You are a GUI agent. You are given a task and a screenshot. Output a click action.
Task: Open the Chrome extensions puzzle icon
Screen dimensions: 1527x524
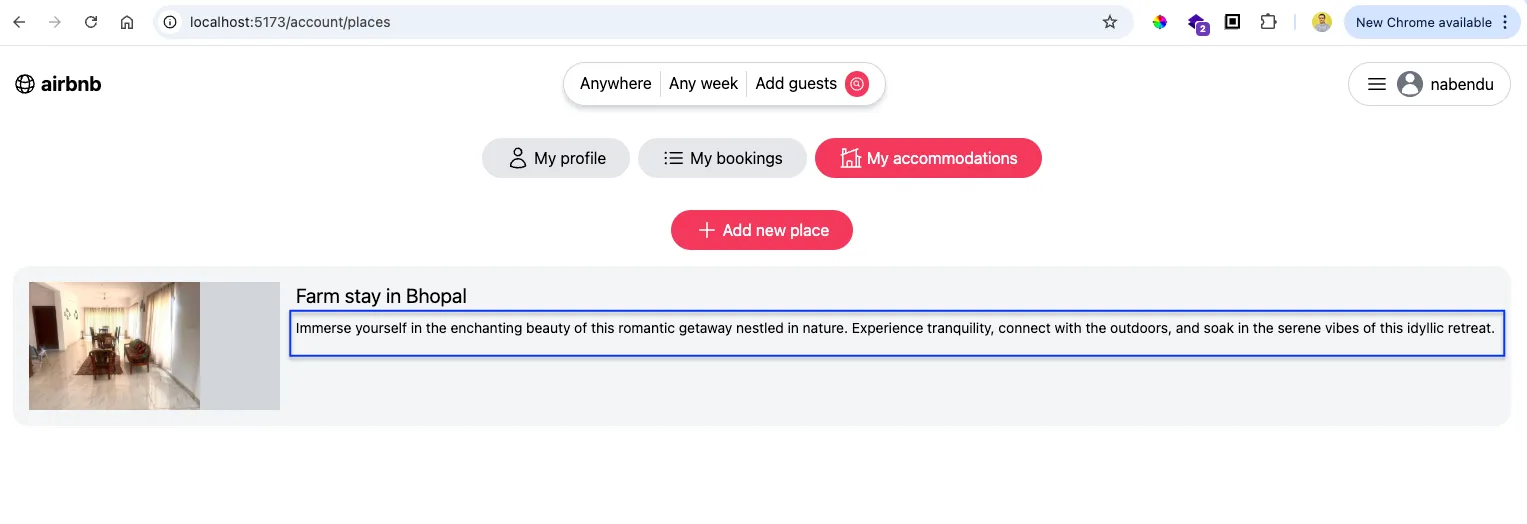[1268, 22]
